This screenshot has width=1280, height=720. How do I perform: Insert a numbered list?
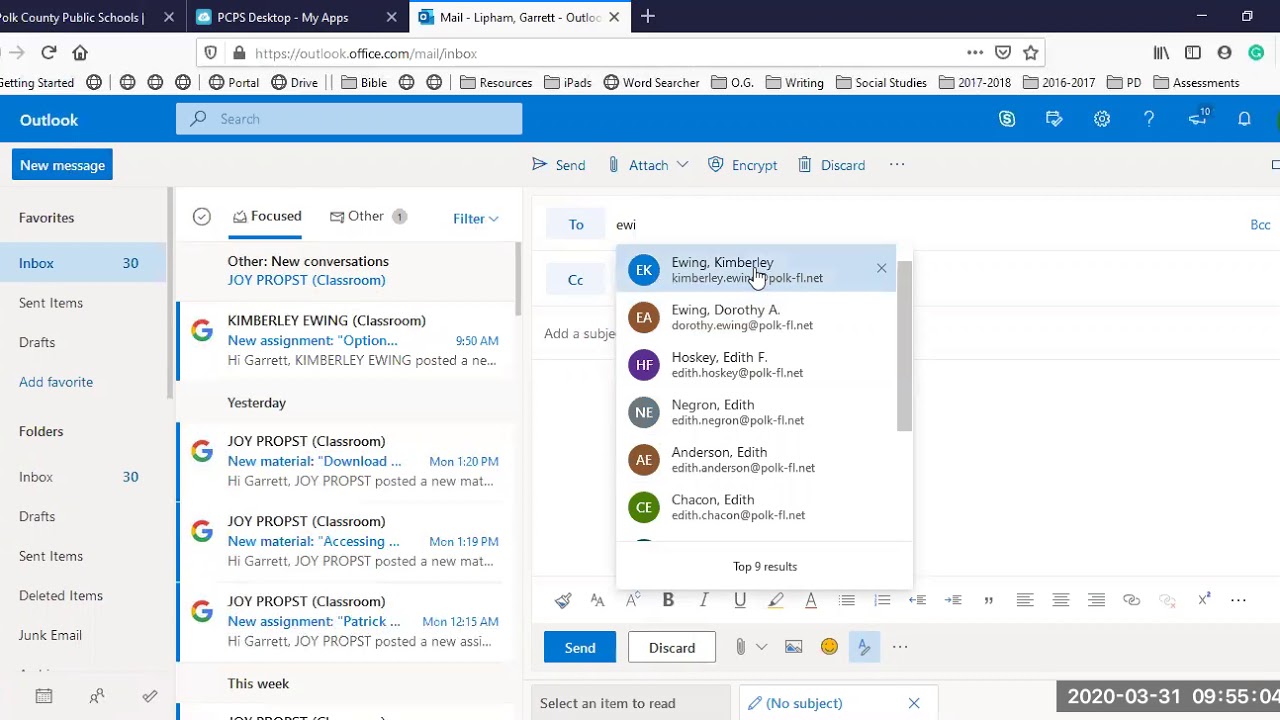(x=882, y=600)
